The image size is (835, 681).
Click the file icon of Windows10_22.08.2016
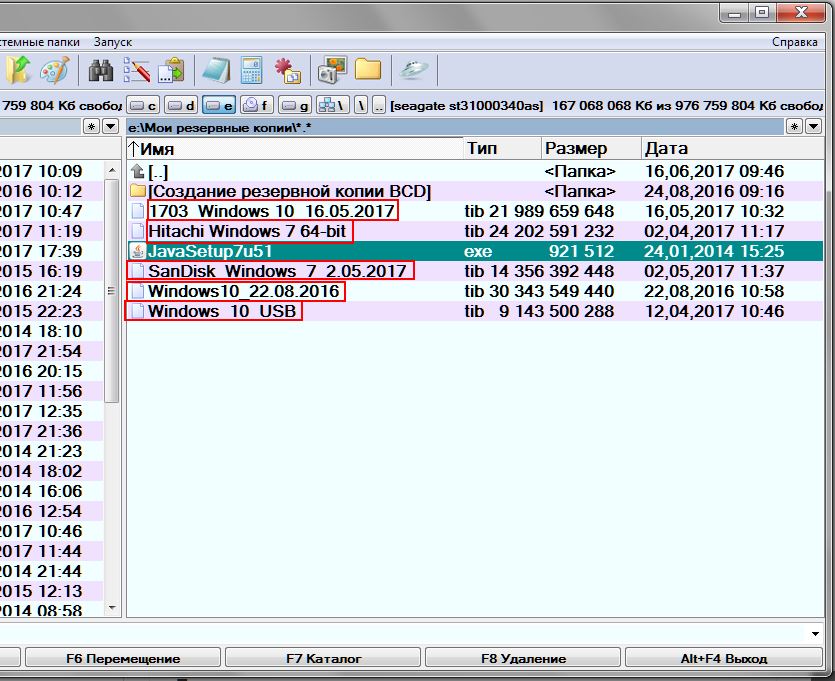click(137, 291)
